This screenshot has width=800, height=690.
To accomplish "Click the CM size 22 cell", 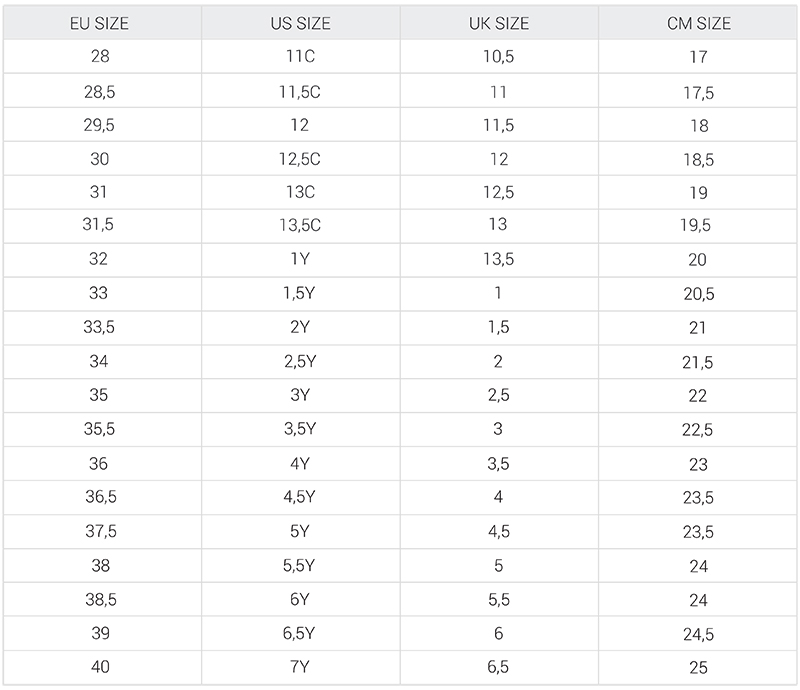I will (698, 396).
